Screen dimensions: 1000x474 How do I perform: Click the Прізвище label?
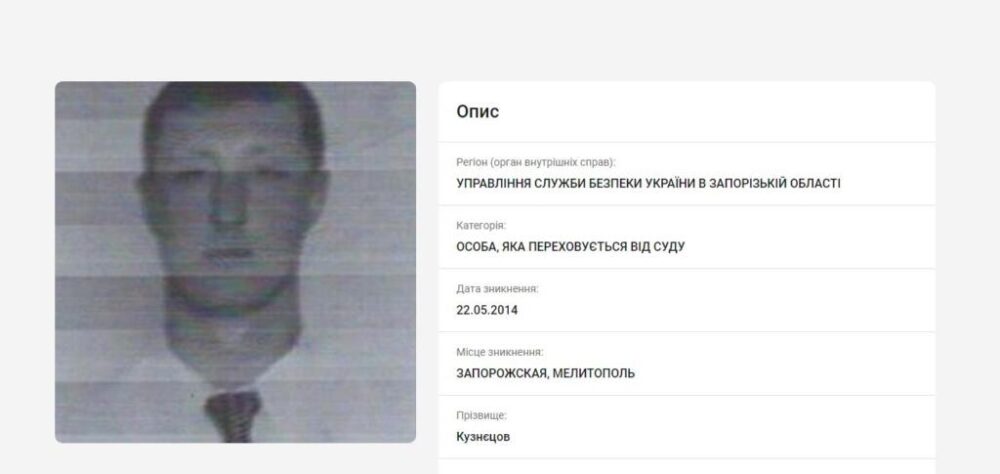pos(482,415)
